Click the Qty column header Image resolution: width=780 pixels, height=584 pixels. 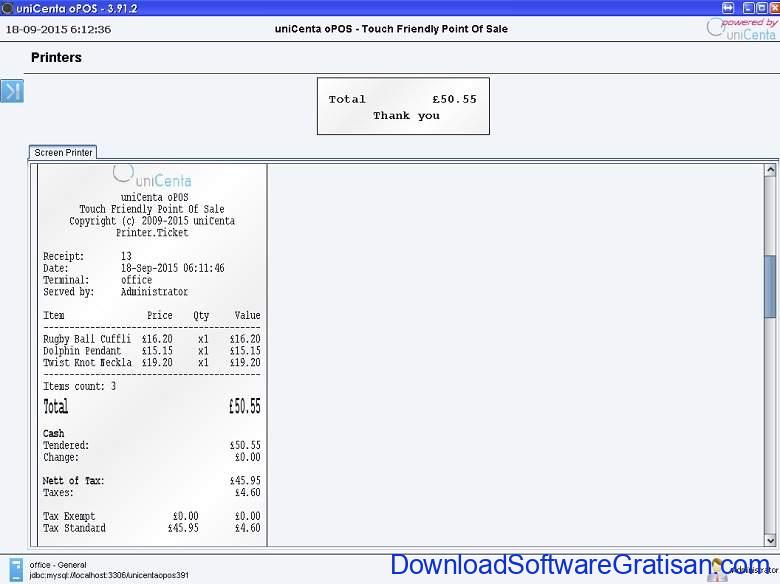[x=201, y=315]
